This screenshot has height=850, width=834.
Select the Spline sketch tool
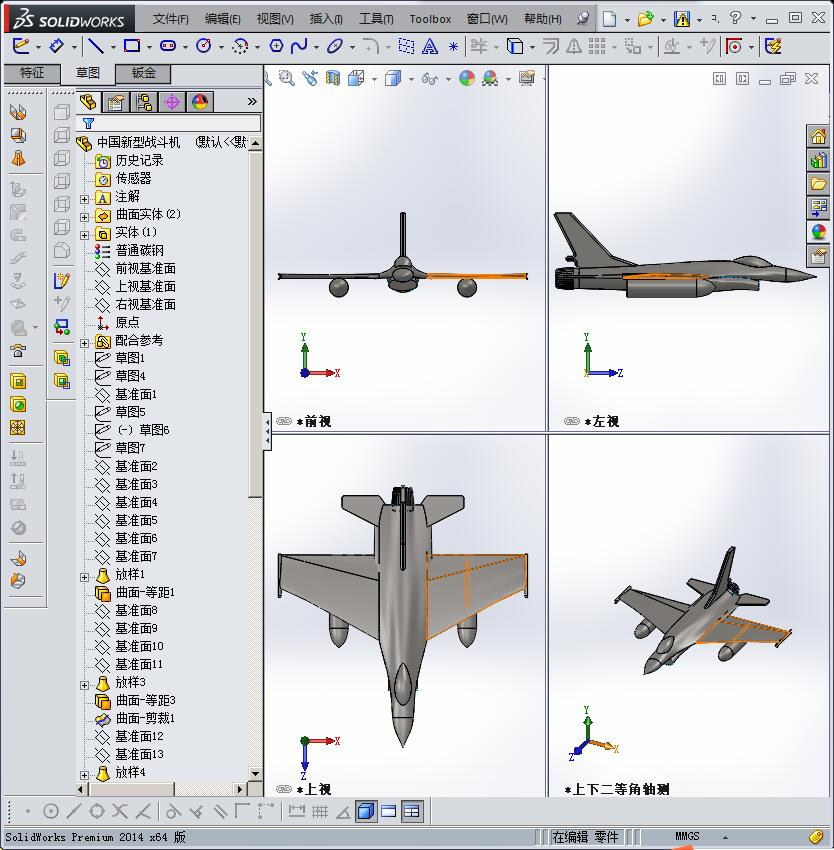click(299, 47)
